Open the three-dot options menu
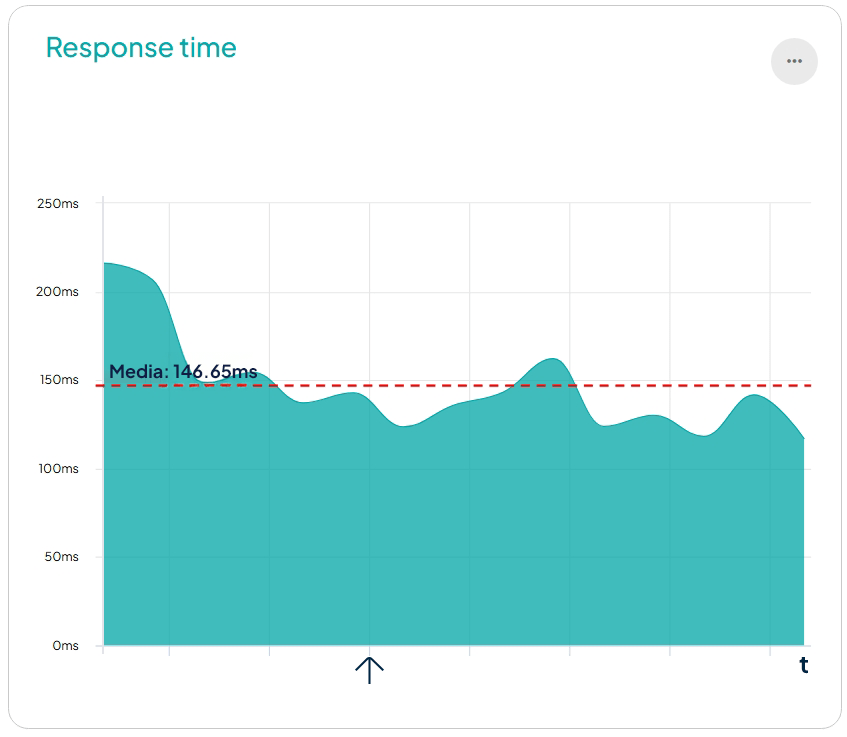This screenshot has width=847, height=737. [794, 61]
